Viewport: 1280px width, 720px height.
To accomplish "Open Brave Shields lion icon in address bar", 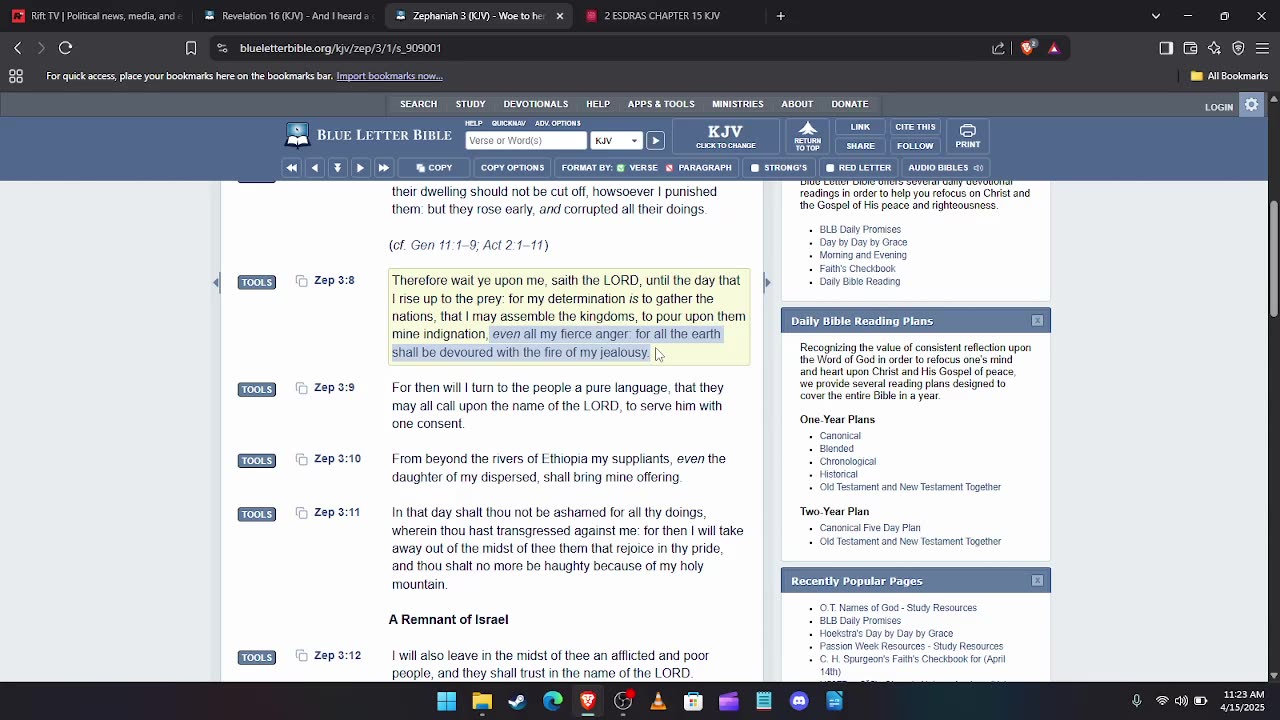I will [1027, 48].
